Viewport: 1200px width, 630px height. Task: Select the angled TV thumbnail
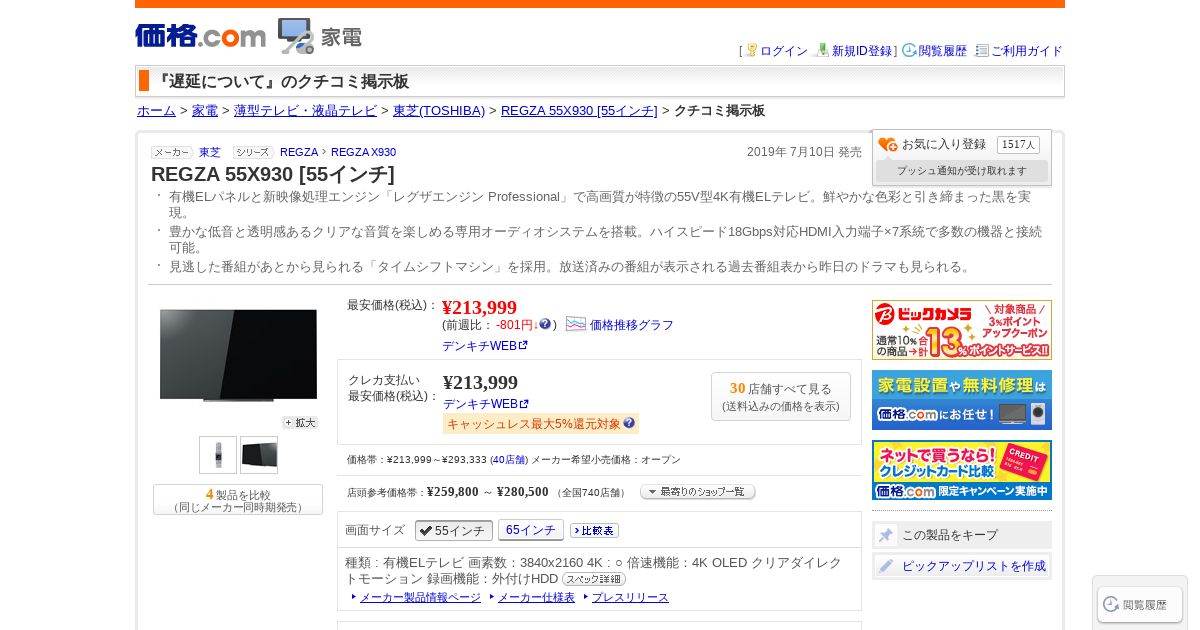(259, 455)
